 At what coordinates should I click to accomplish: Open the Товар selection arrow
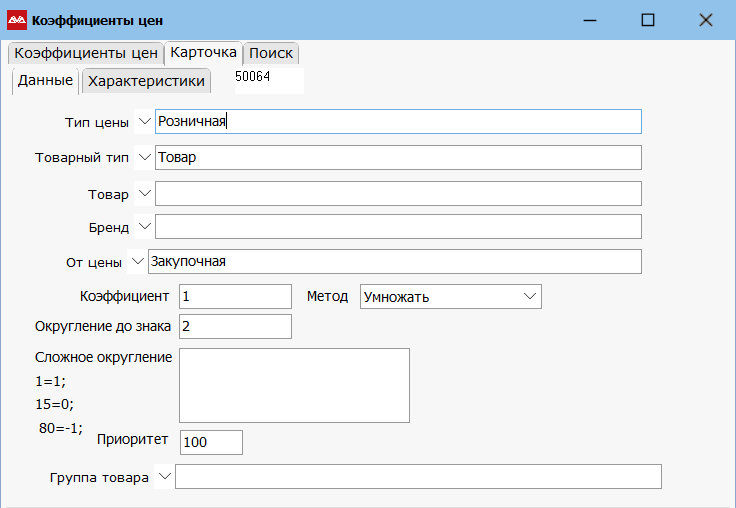144,193
